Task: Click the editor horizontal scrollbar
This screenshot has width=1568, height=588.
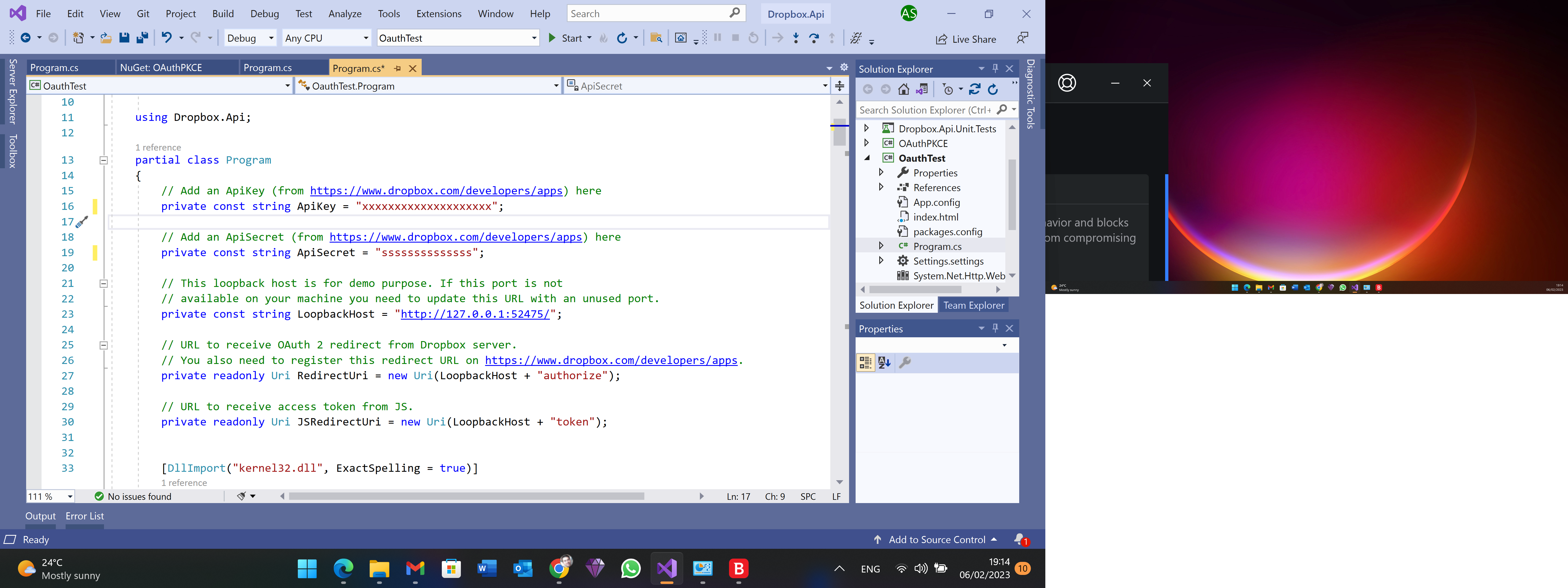Action: tap(466, 496)
